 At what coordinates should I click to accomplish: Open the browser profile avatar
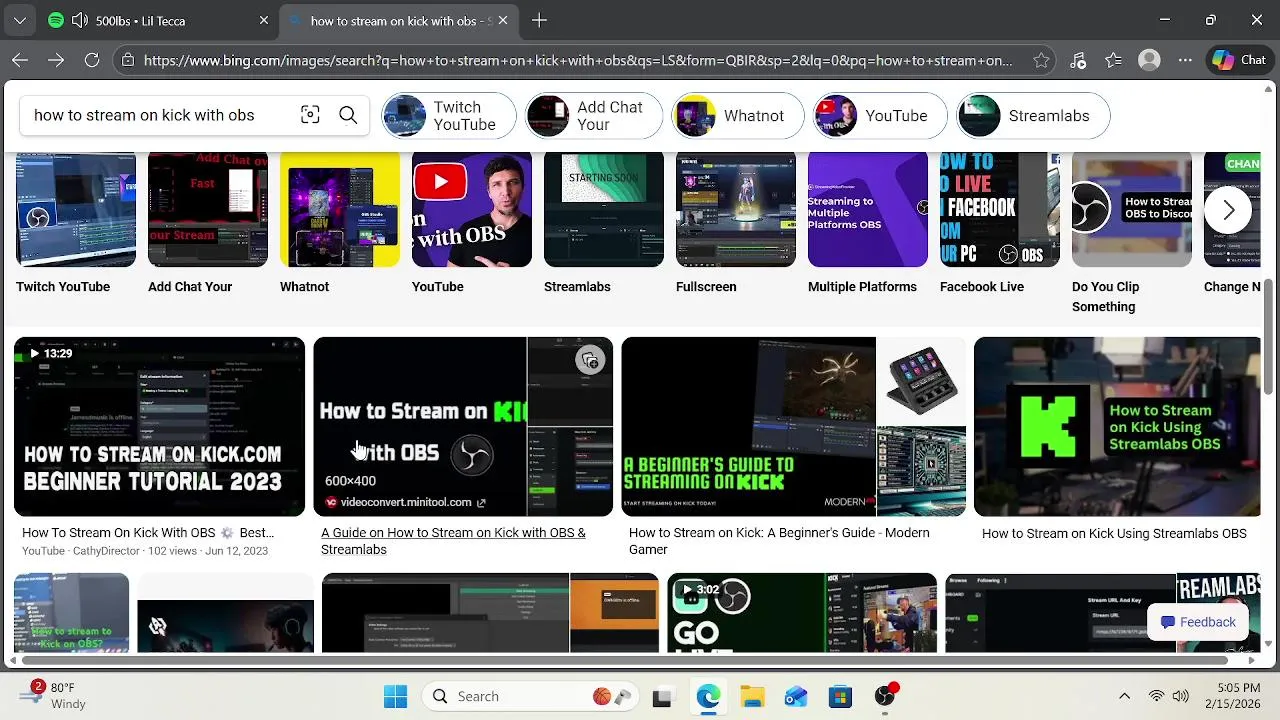[x=1150, y=60]
